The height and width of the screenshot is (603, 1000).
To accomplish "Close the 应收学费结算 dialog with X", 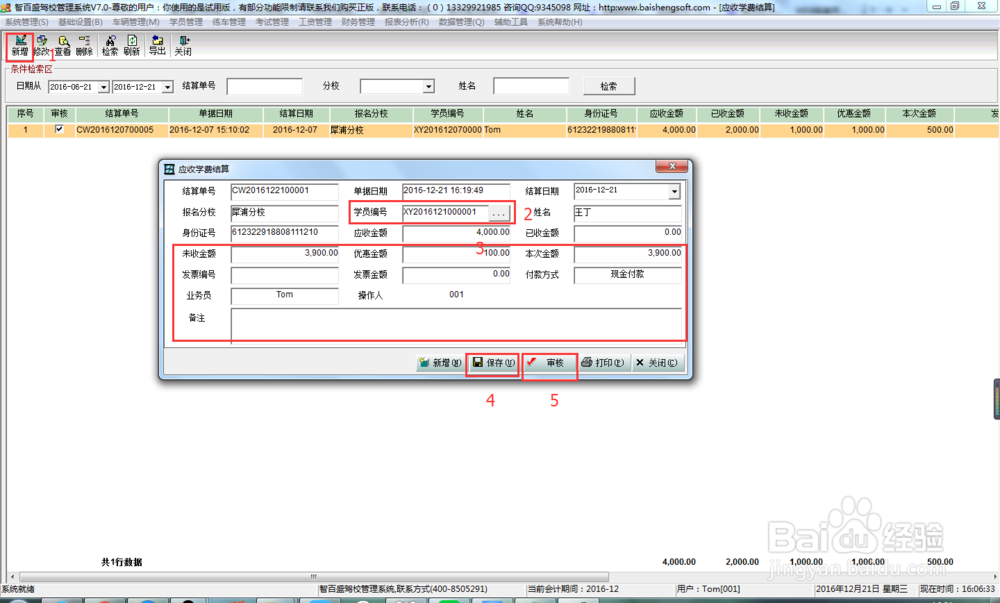I will (672, 166).
